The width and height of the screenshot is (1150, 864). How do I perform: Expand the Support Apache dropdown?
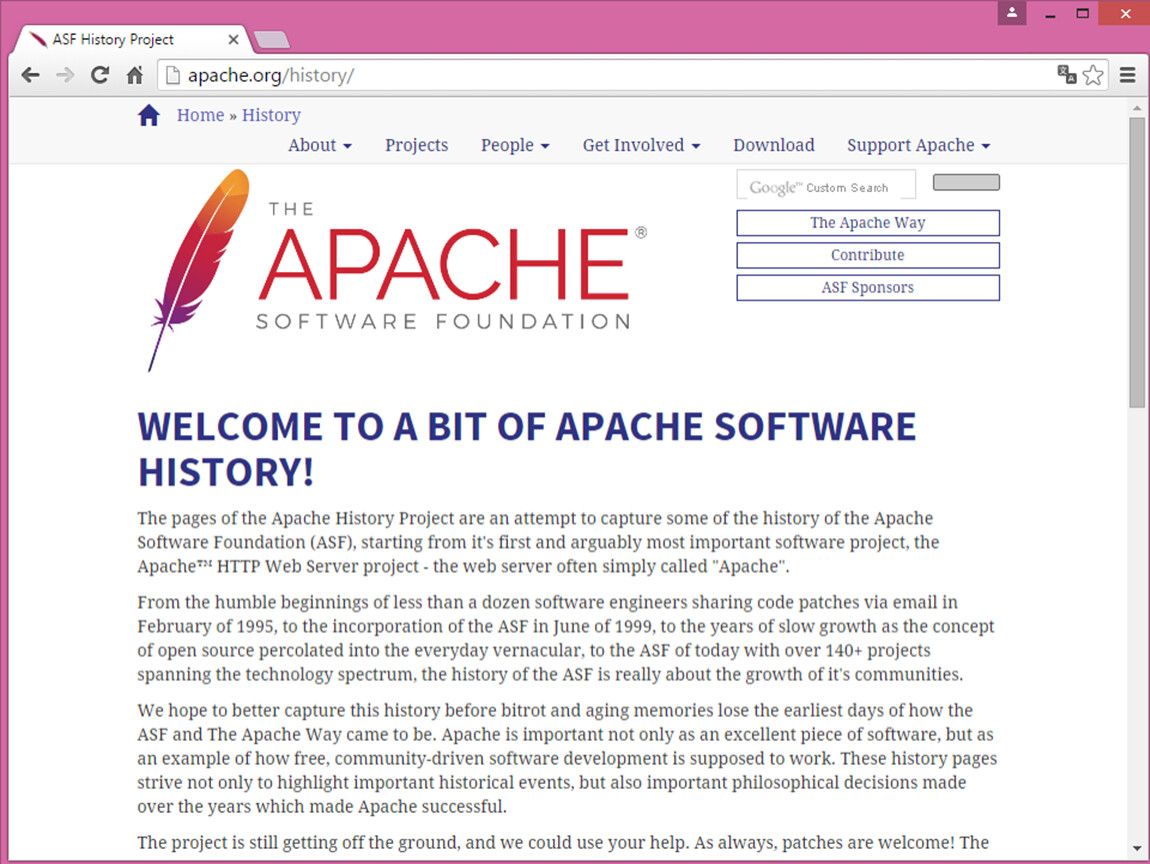(x=918, y=145)
